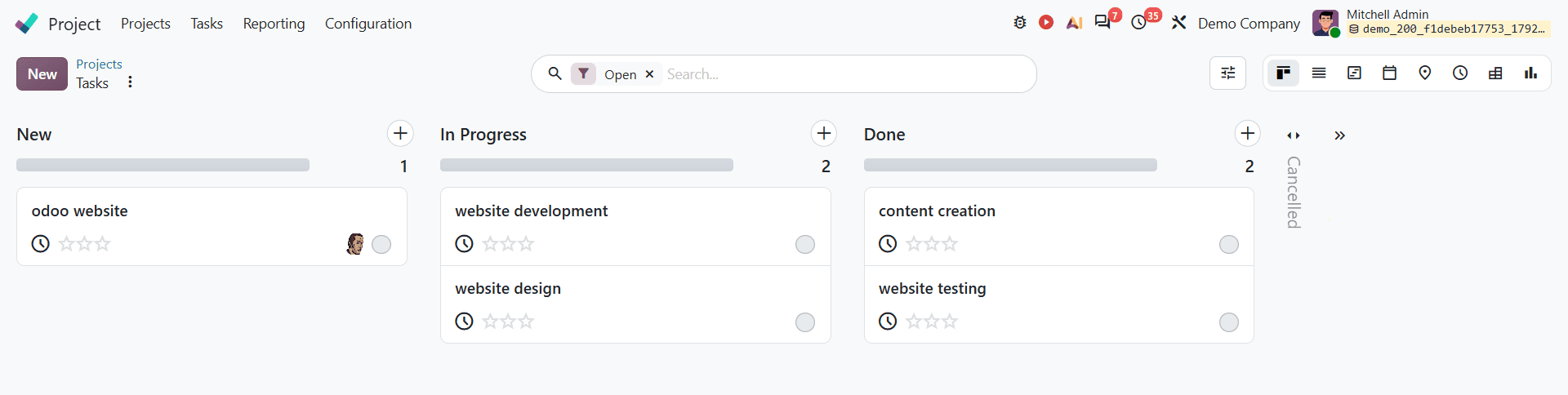This screenshot has width=1568, height=395.
Task: Quick add task in In Progress column
Action: click(x=824, y=133)
